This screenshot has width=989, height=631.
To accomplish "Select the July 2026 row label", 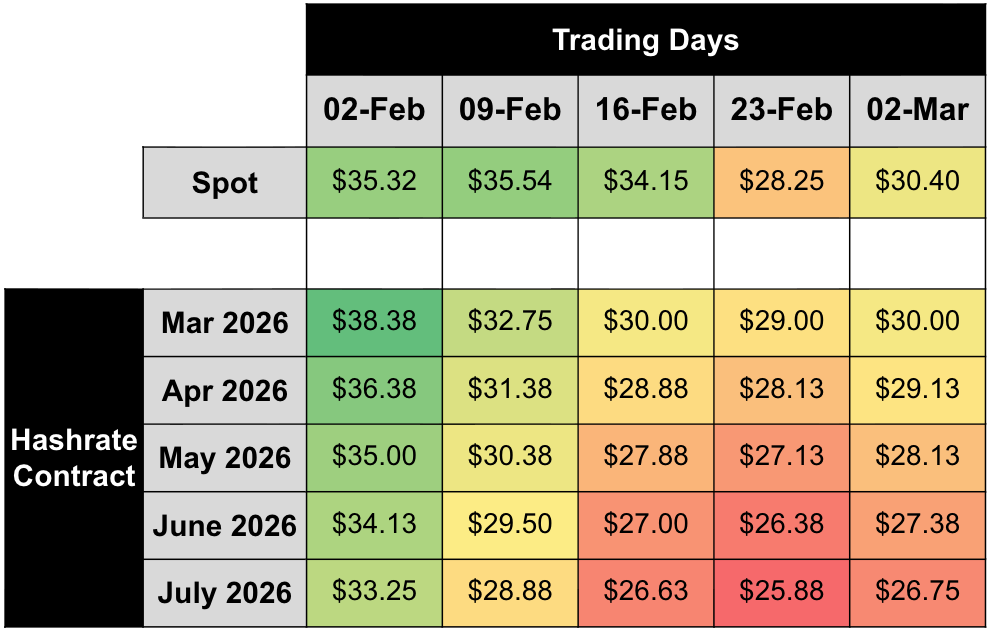I will [x=225, y=593].
